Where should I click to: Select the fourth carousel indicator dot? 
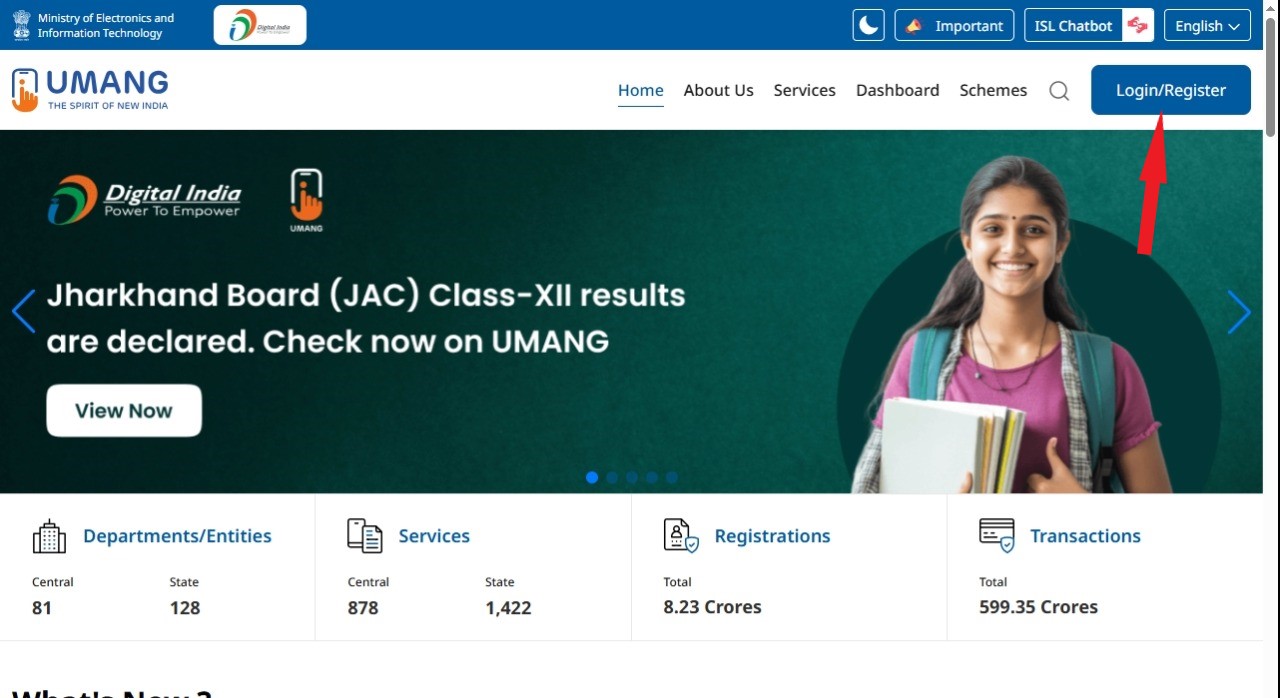[x=652, y=478]
